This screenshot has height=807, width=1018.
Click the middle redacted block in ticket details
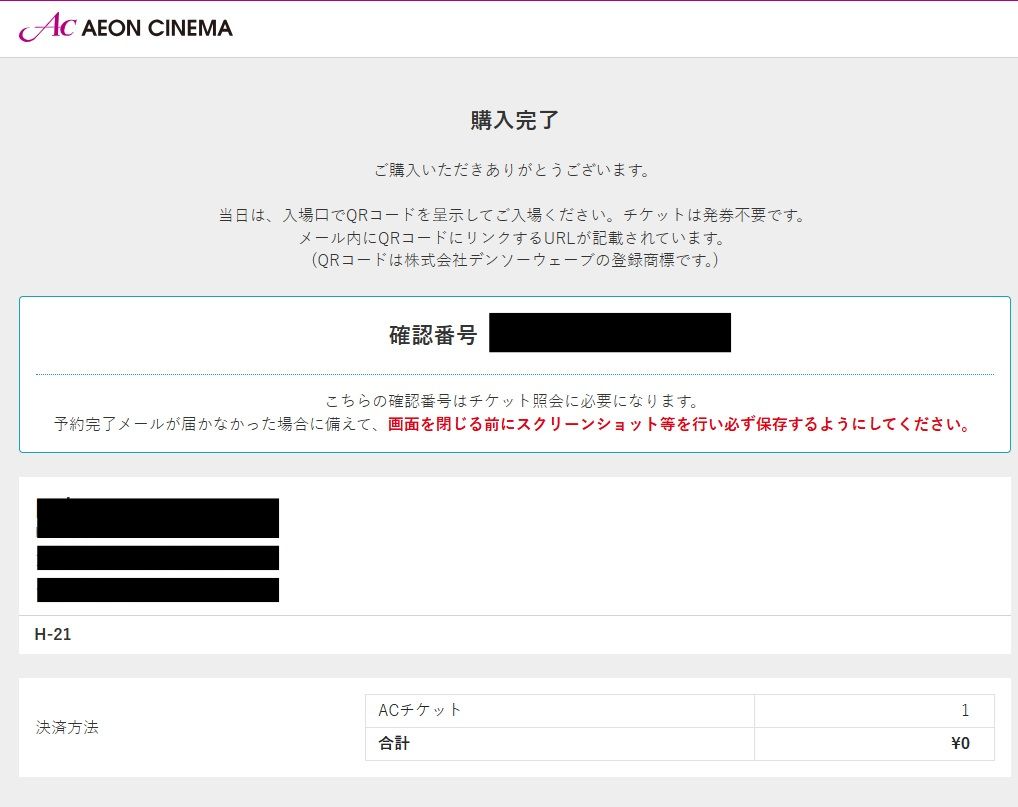pos(158,558)
